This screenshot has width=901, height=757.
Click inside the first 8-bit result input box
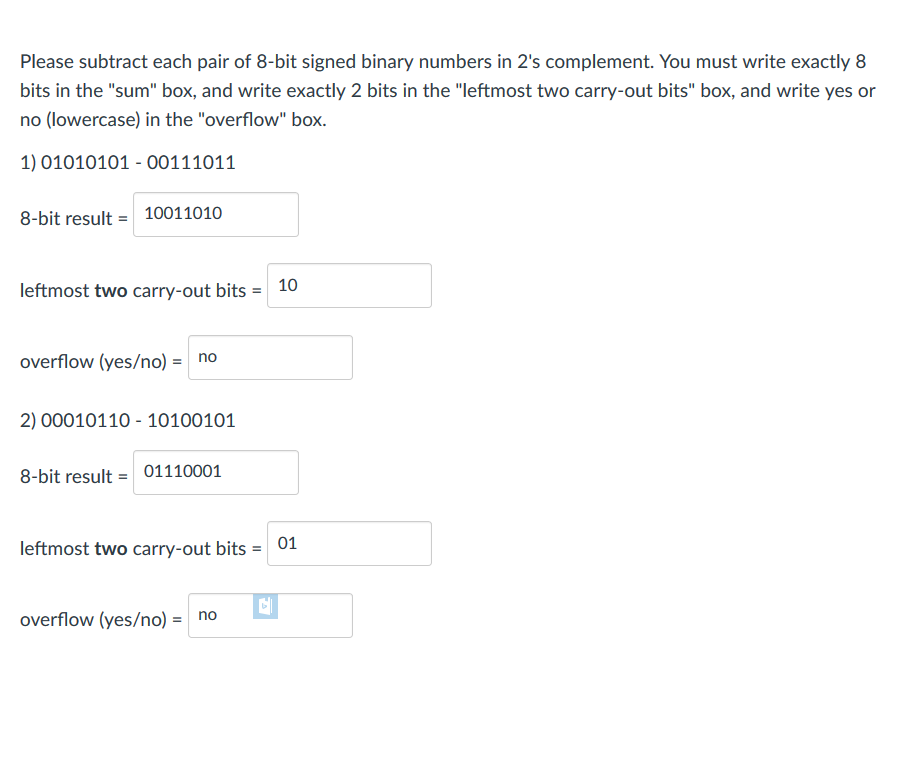(216, 214)
